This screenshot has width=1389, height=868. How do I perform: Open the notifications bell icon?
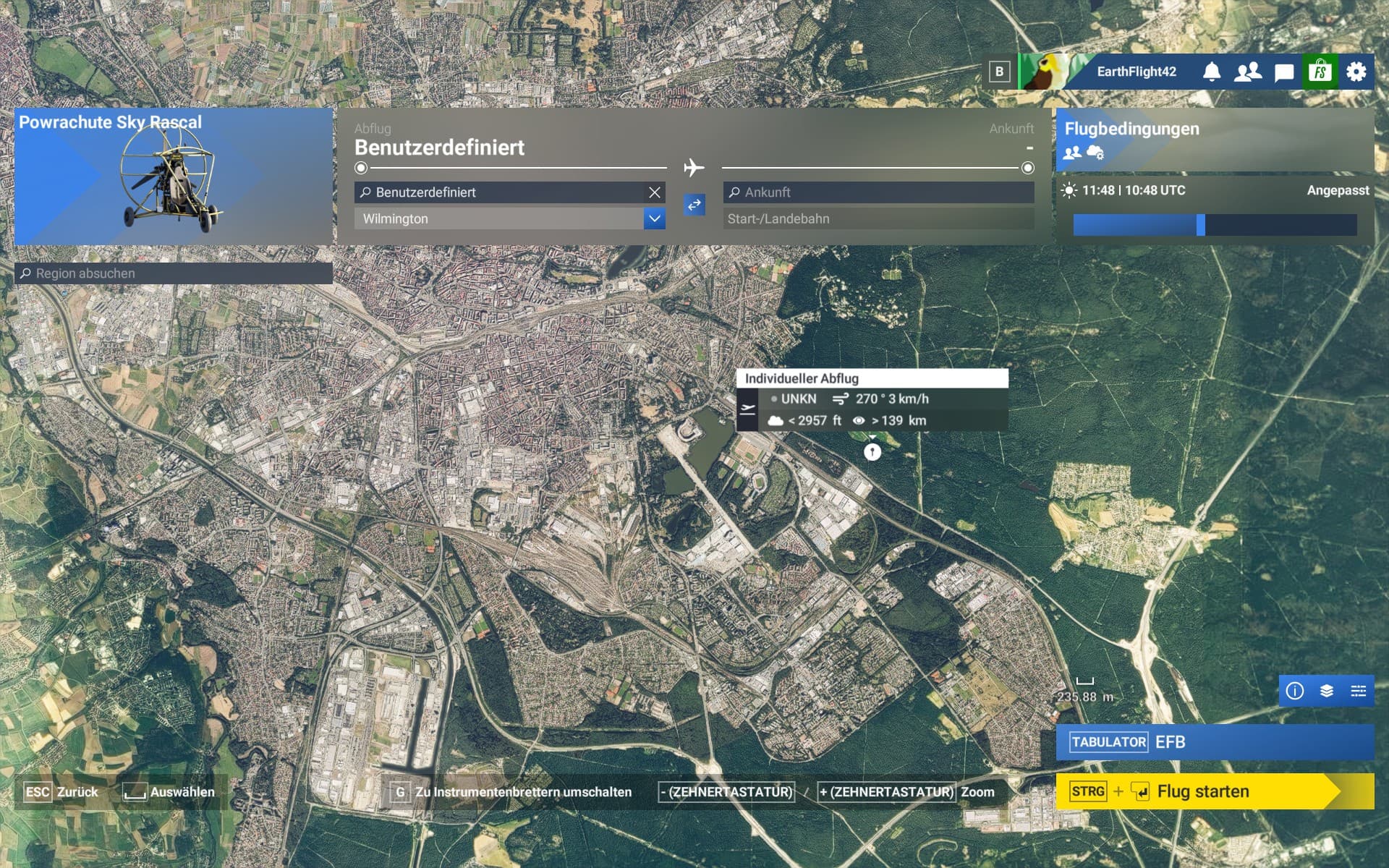(1212, 72)
